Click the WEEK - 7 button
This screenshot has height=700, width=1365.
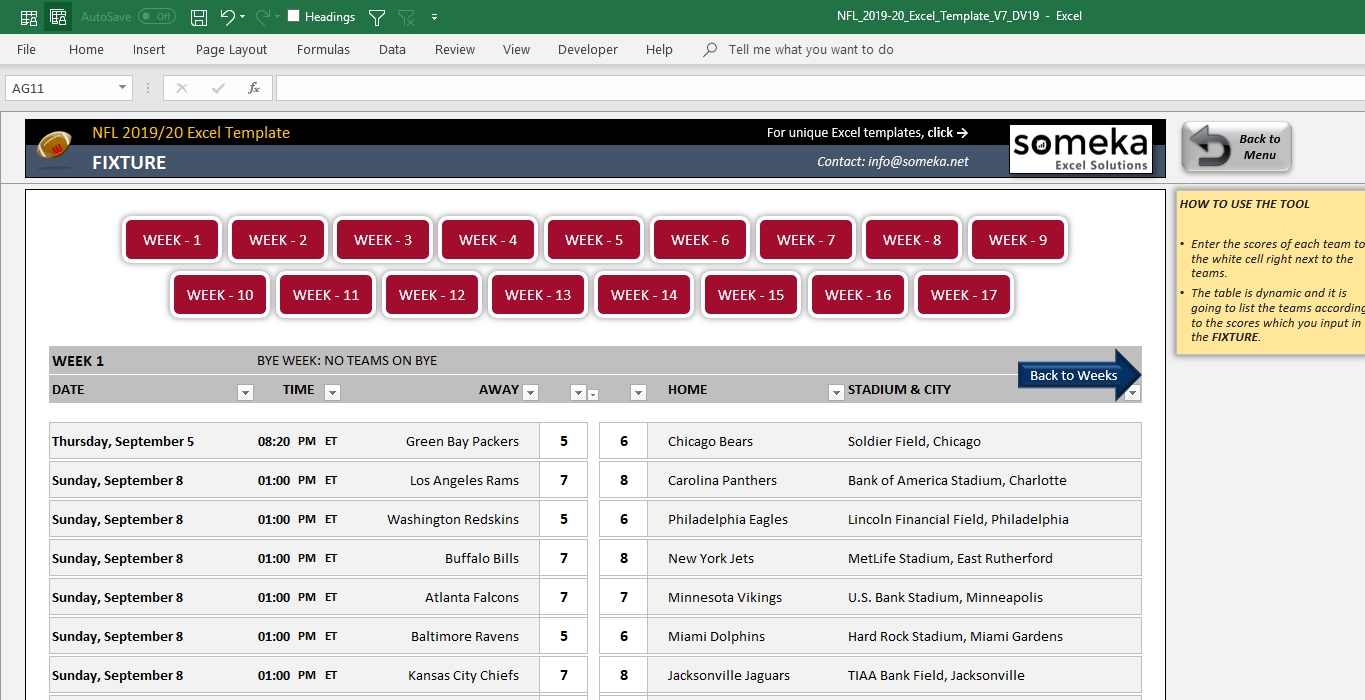tap(806, 240)
